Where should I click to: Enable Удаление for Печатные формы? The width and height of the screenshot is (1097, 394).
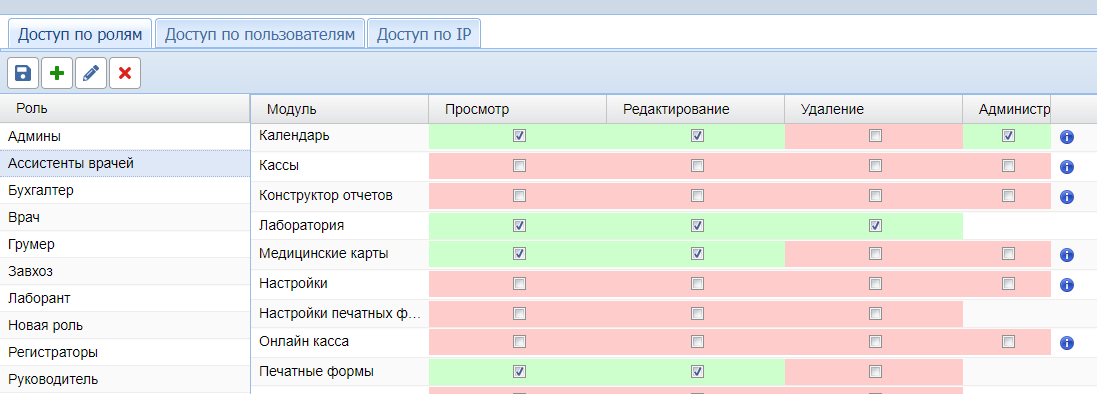click(875, 372)
